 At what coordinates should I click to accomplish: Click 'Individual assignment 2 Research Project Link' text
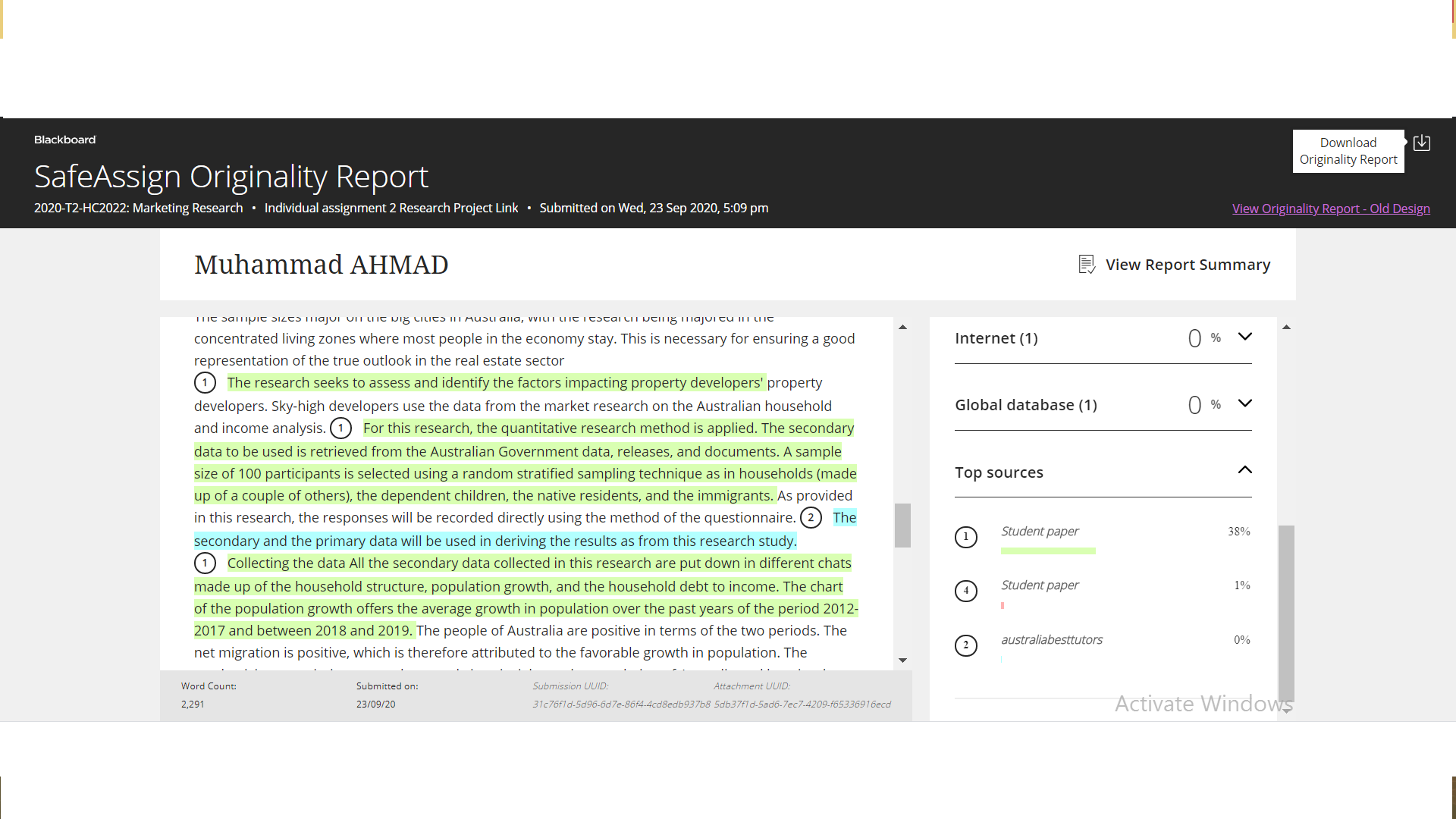pos(391,208)
